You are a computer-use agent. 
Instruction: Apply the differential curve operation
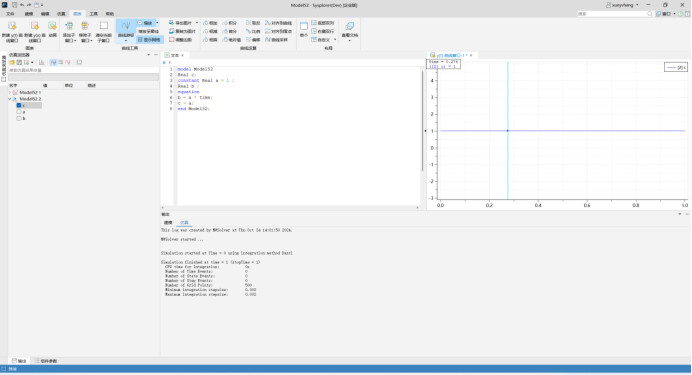pyautogui.click(x=229, y=31)
